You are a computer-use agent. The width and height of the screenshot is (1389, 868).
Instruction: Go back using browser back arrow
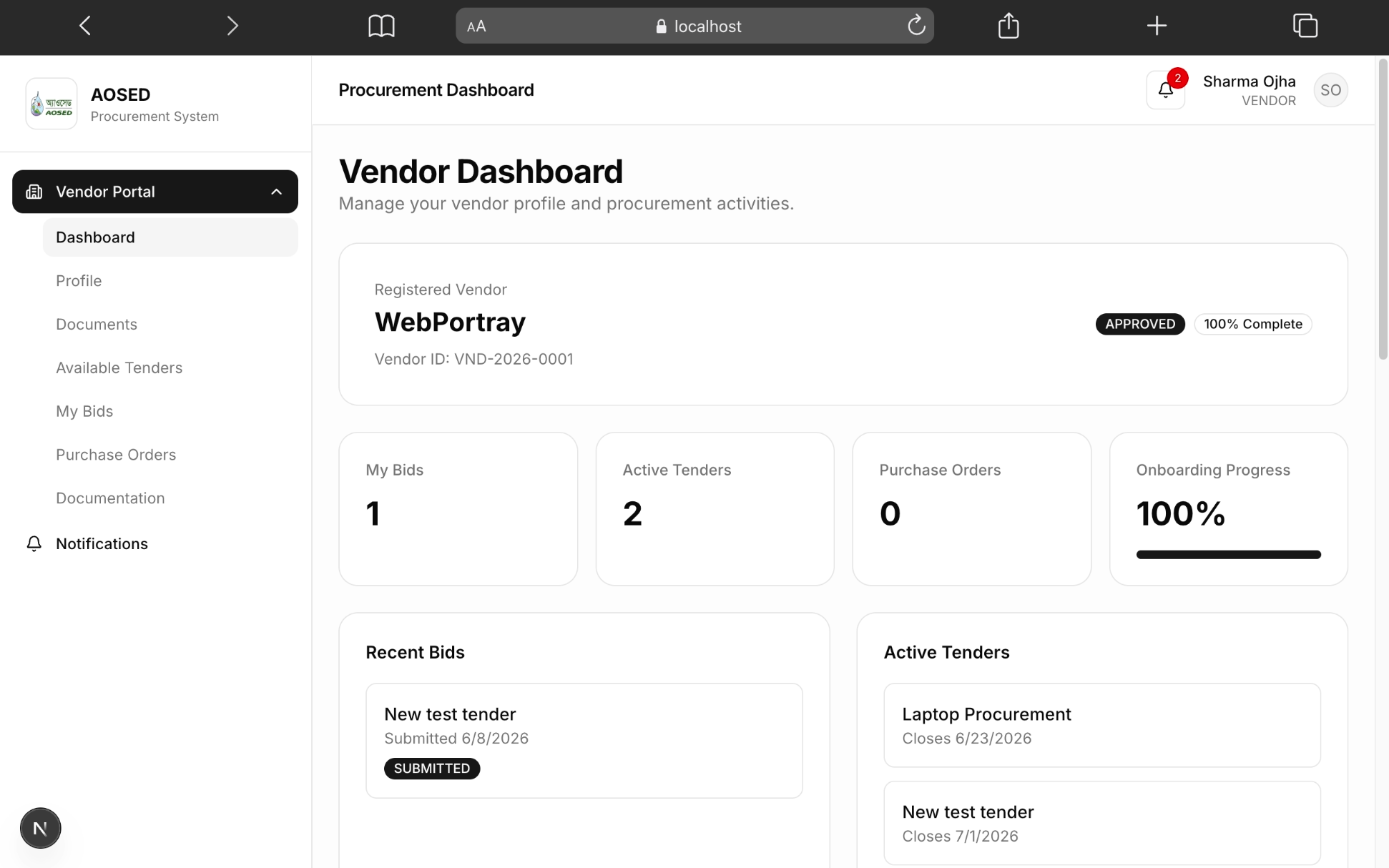point(85,26)
